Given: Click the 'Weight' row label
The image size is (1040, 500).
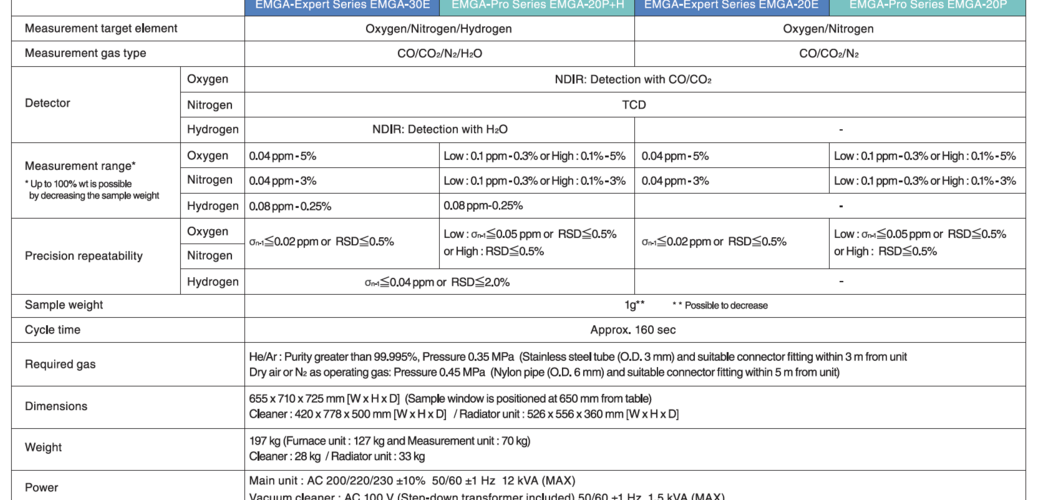Looking at the screenshot, I should [x=43, y=448].
